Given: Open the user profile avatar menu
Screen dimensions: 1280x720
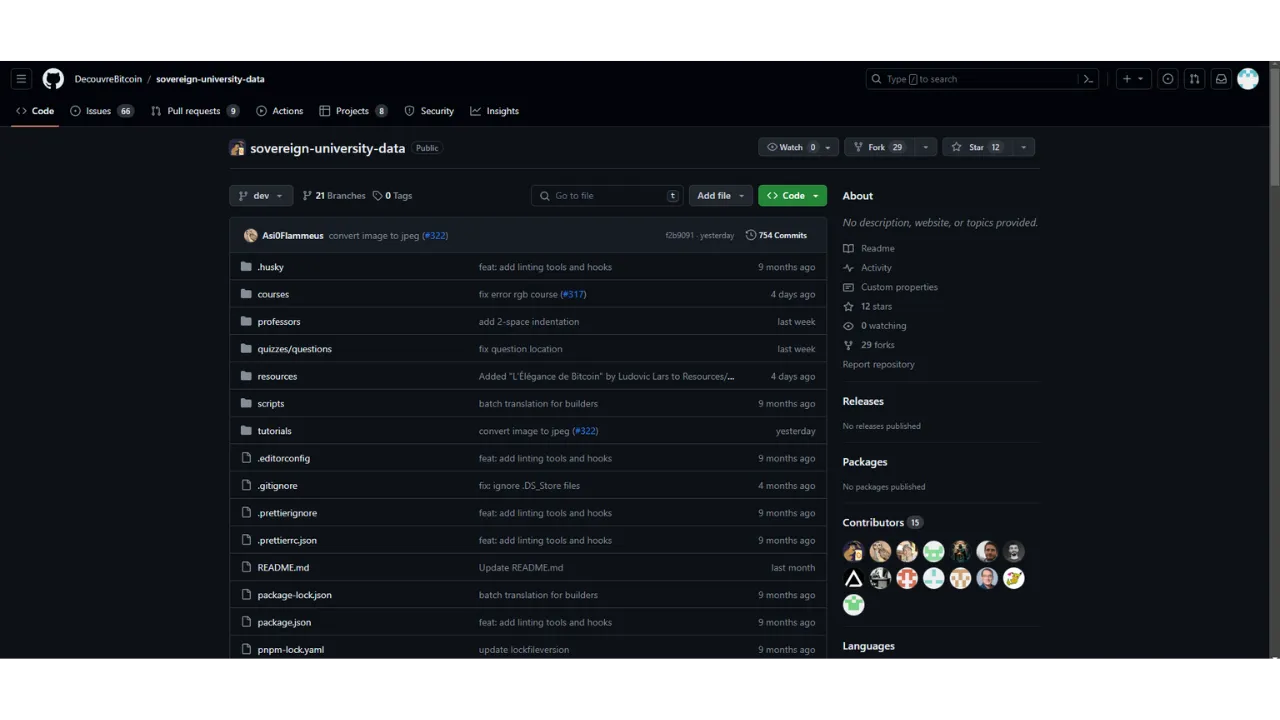Looking at the screenshot, I should tap(1248, 79).
